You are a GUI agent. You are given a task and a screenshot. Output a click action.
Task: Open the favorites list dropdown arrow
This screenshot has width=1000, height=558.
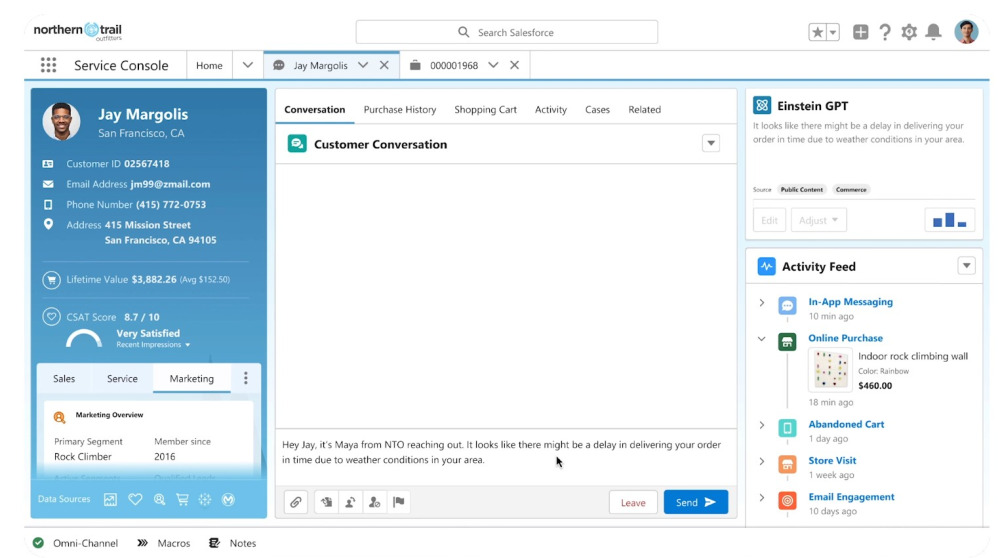click(x=833, y=32)
